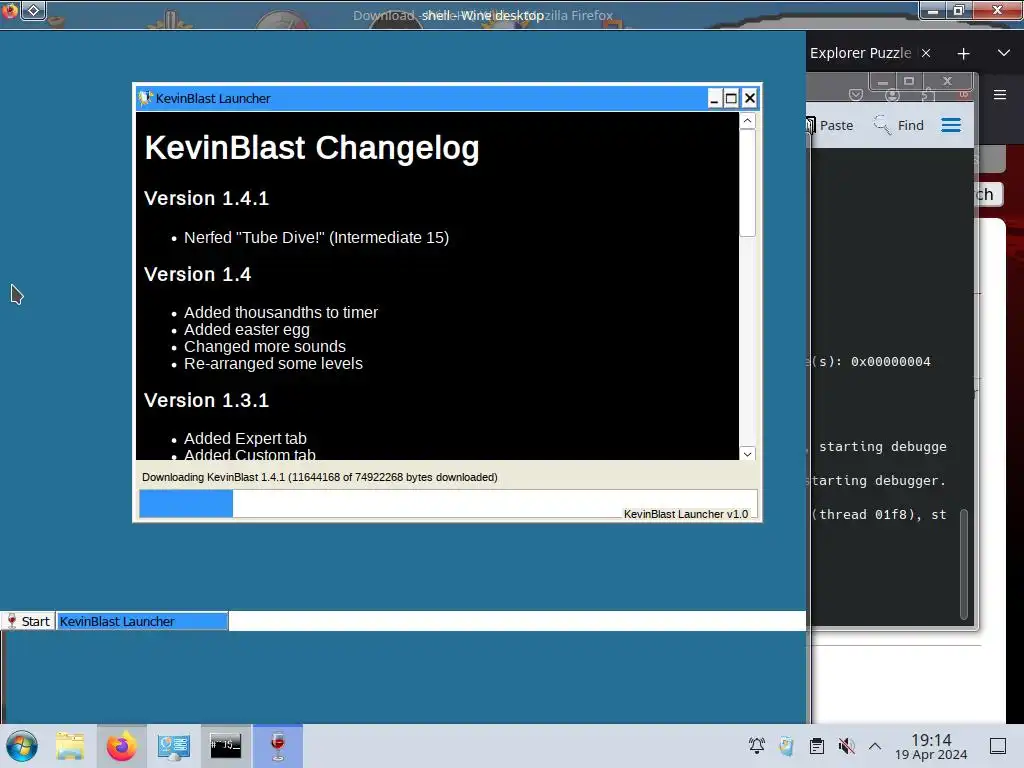The image size is (1024, 768).
Task: Click the 'Version 1.4.1' heading
Action: pos(206,199)
